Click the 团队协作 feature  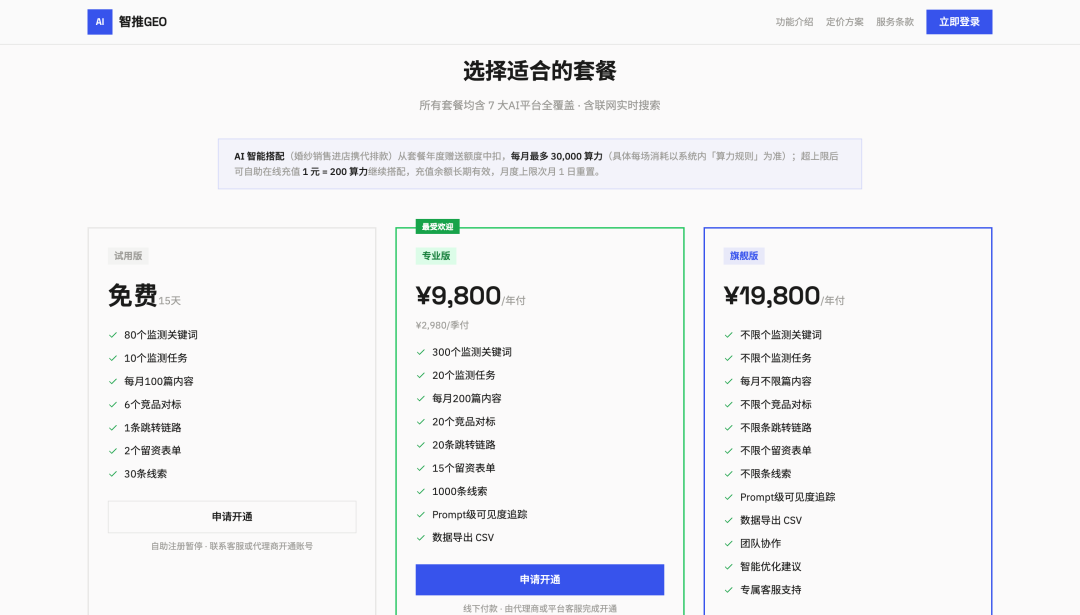(760, 543)
